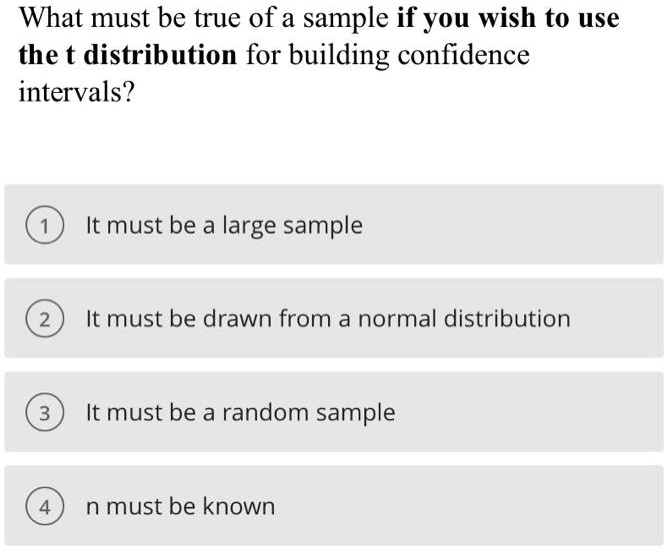Click the bold phrase "if you wish to use"

pos(501,18)
